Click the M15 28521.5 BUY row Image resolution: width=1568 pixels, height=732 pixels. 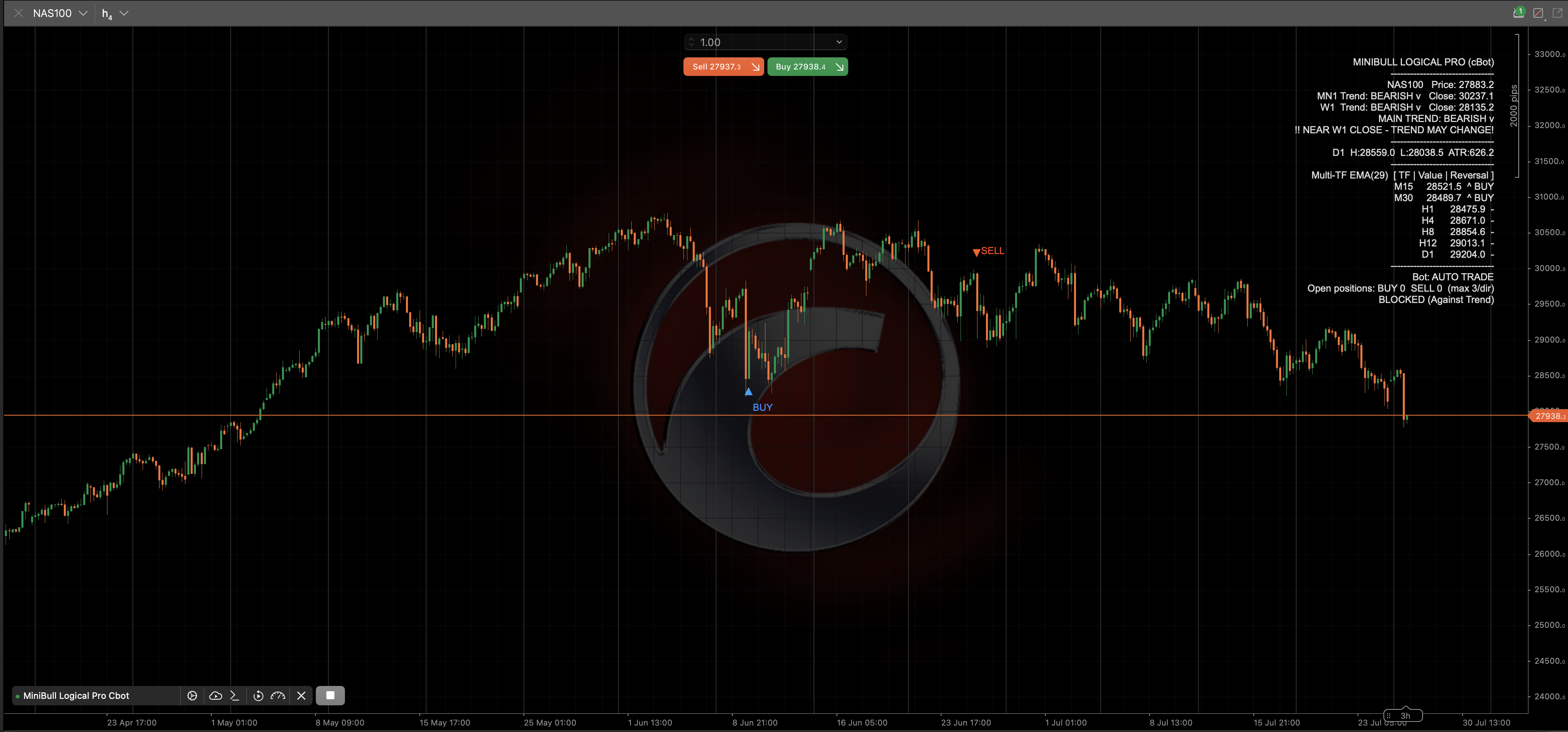pos(1444,186)
